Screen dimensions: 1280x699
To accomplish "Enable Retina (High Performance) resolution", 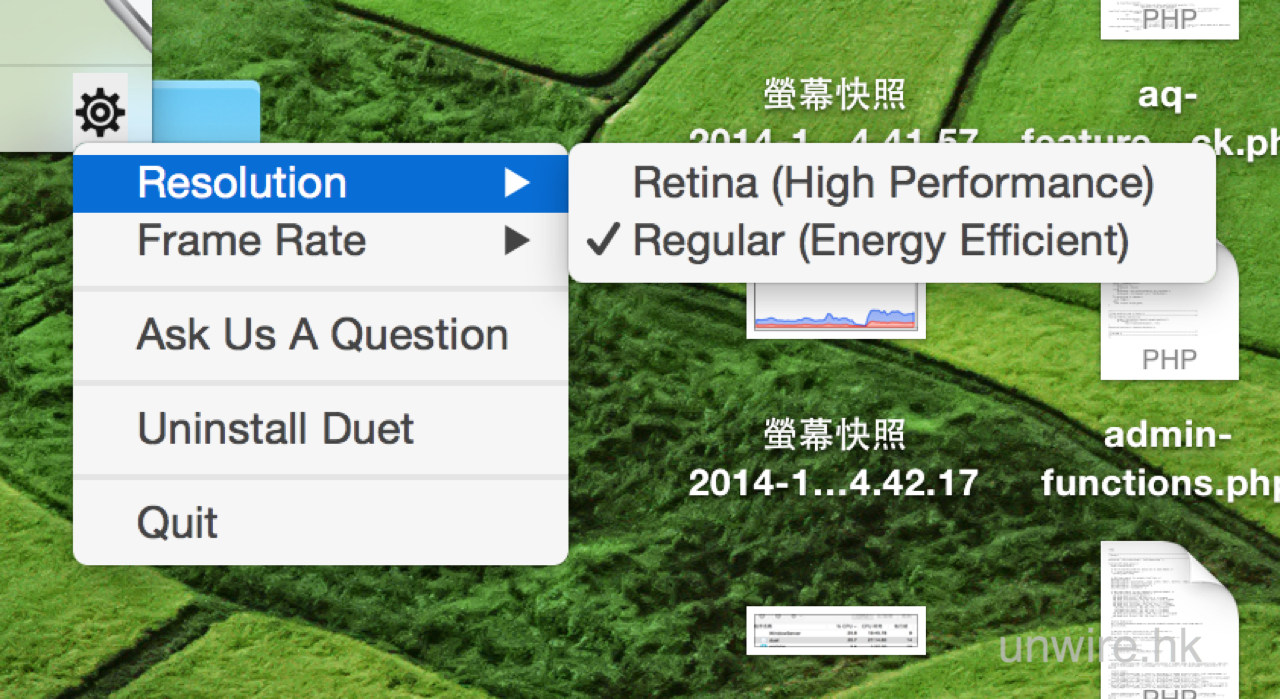I will pyautogui.click(x=893, y=183).
